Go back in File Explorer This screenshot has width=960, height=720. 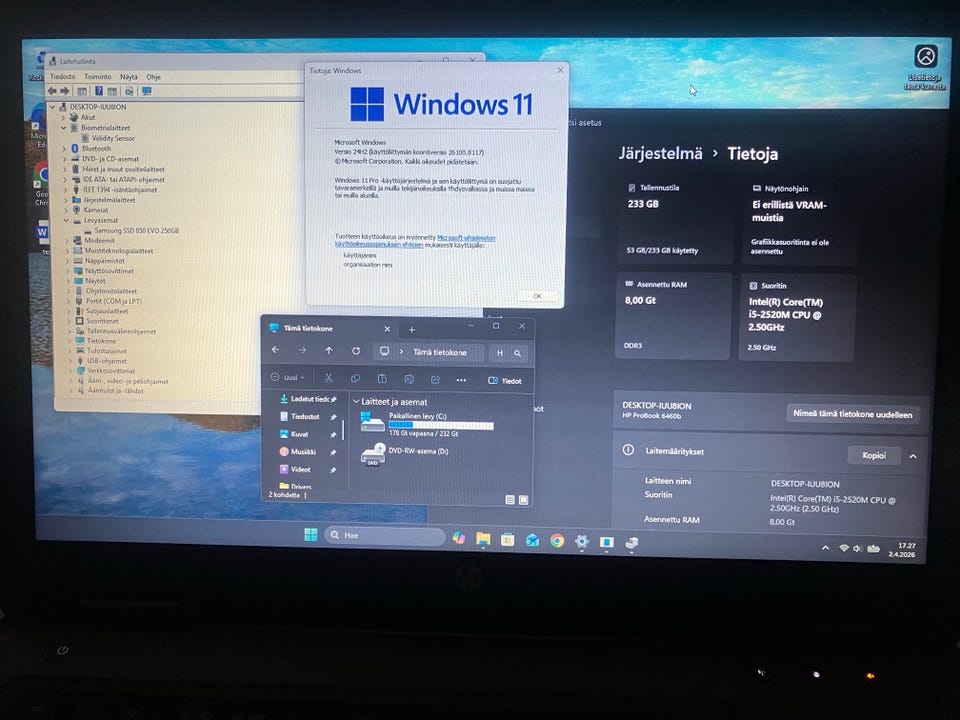[276, 350]
